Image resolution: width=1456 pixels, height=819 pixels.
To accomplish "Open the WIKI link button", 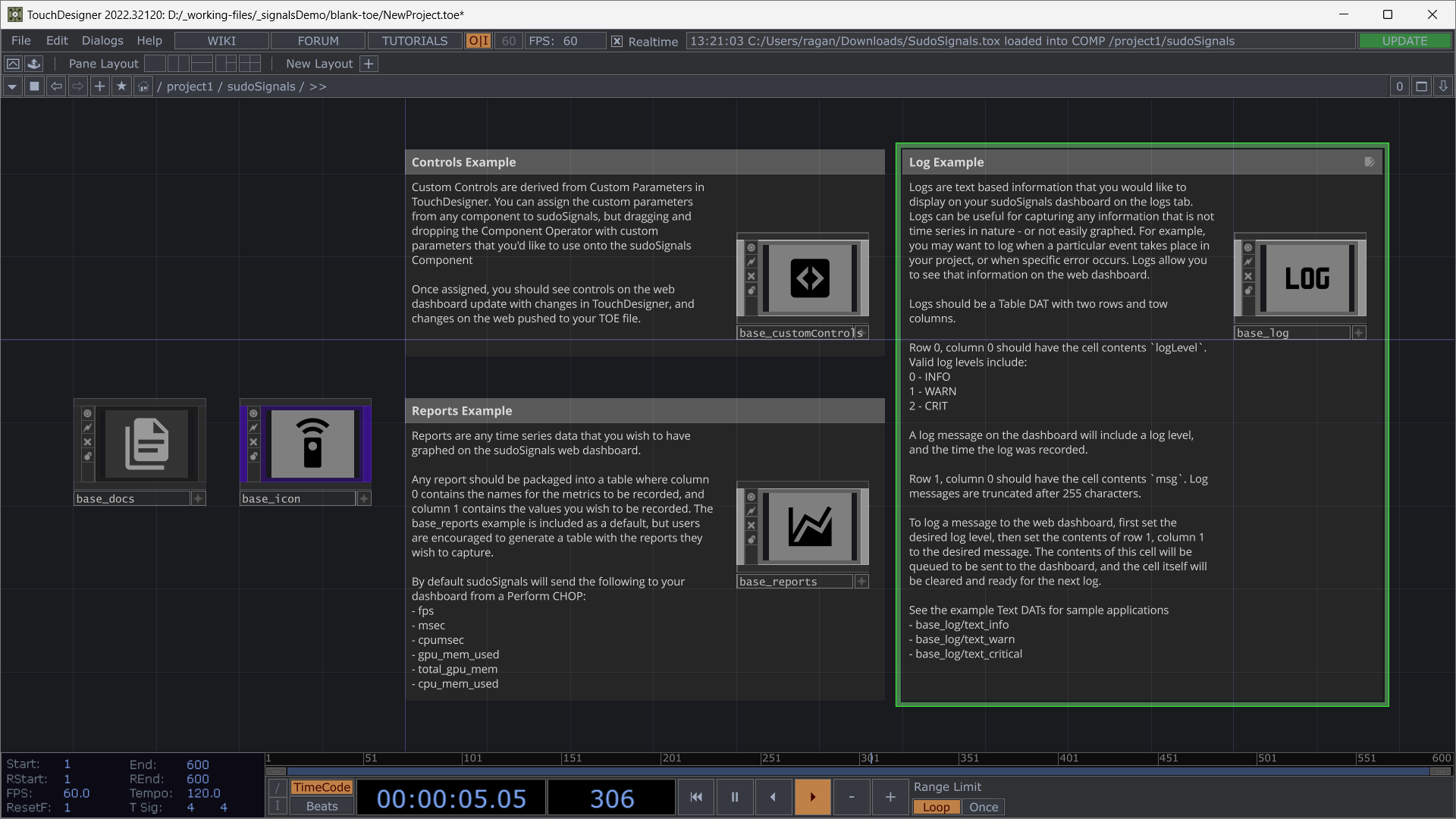I will 221,41.
